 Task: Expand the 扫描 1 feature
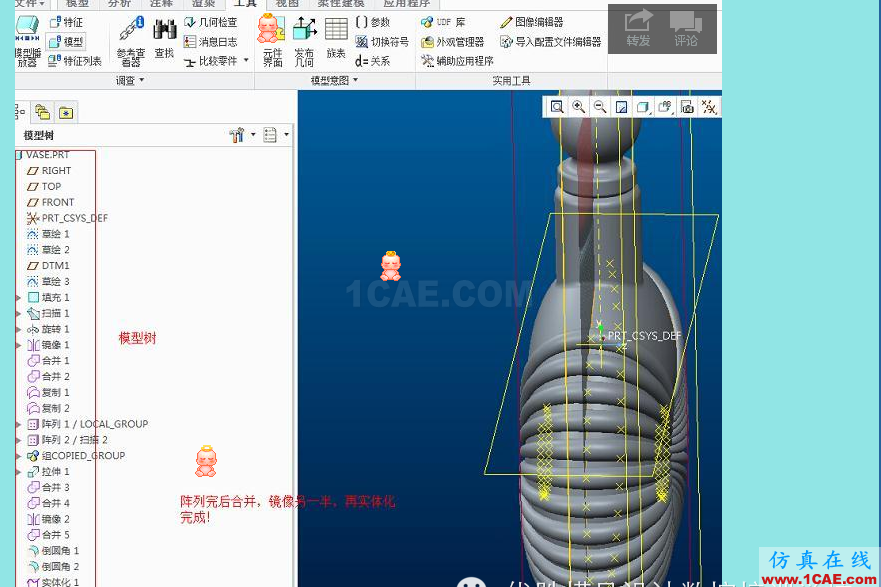tap(19, 313)
